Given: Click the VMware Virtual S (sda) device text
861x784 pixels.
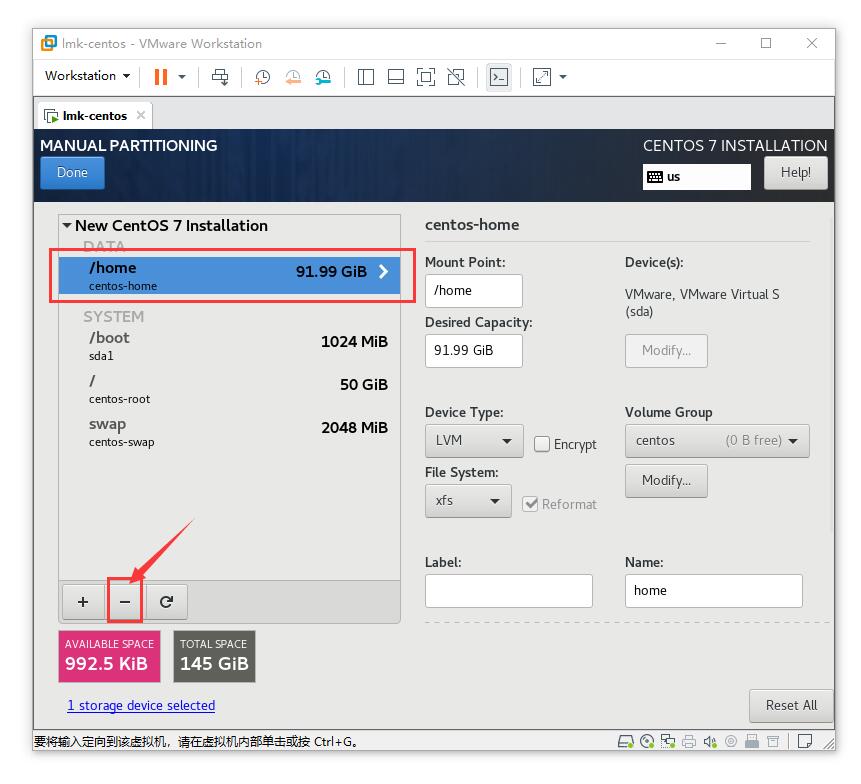Looking at the screenshot, I should [x=702, y=303].
